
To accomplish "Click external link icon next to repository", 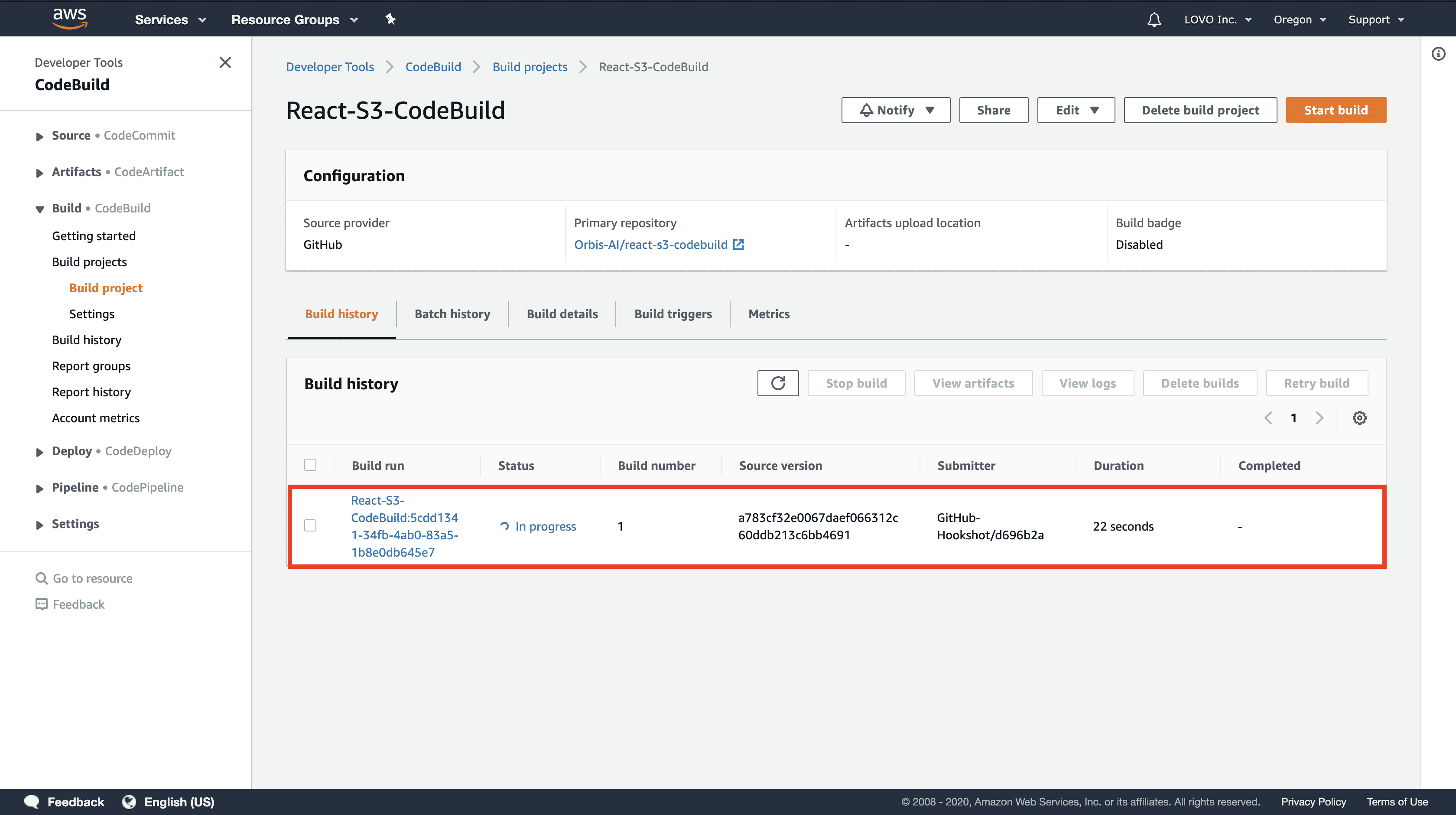I will pyautogui.click(x=738, y=244).
